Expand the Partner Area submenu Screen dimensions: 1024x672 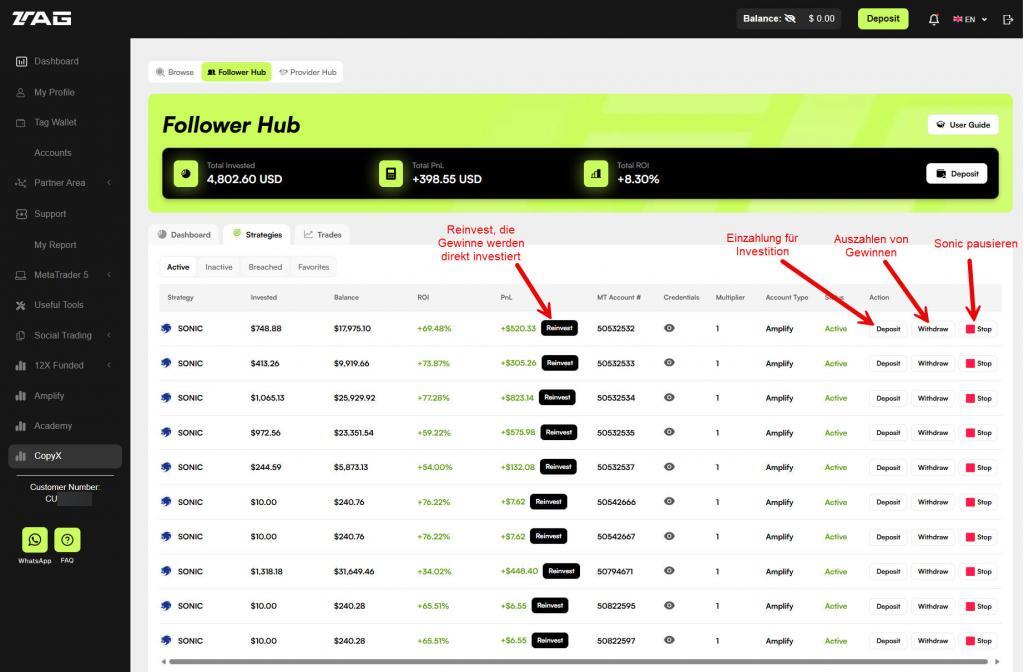click(108, 183)
